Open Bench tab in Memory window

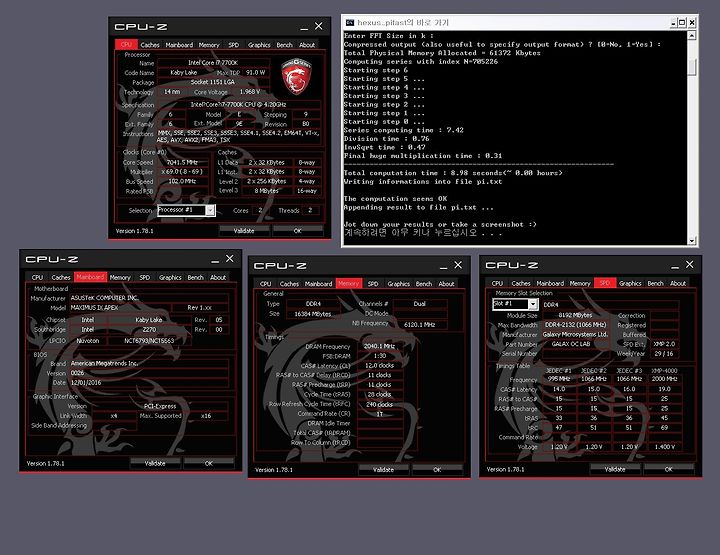point(423,284)
